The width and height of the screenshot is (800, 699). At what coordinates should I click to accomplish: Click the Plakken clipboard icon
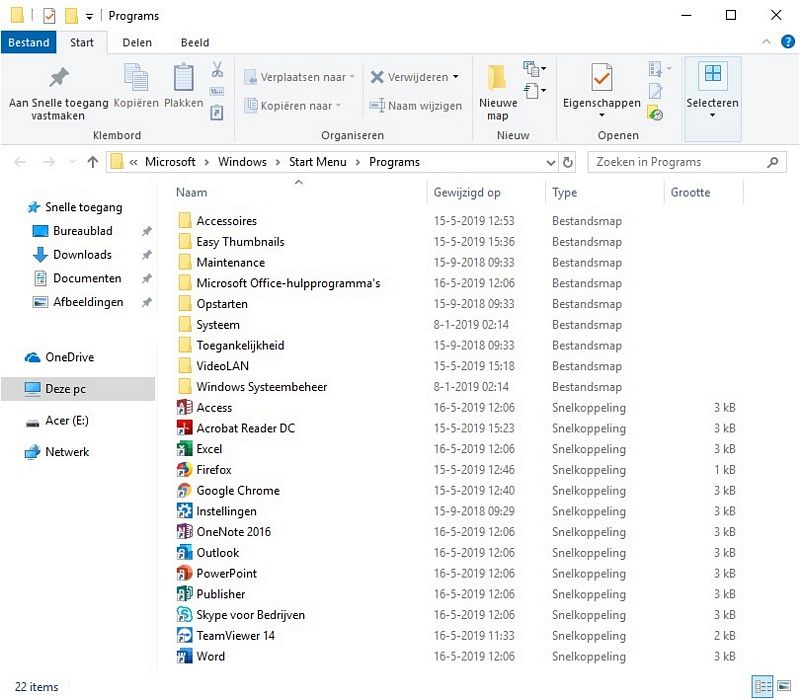point(183,78)
